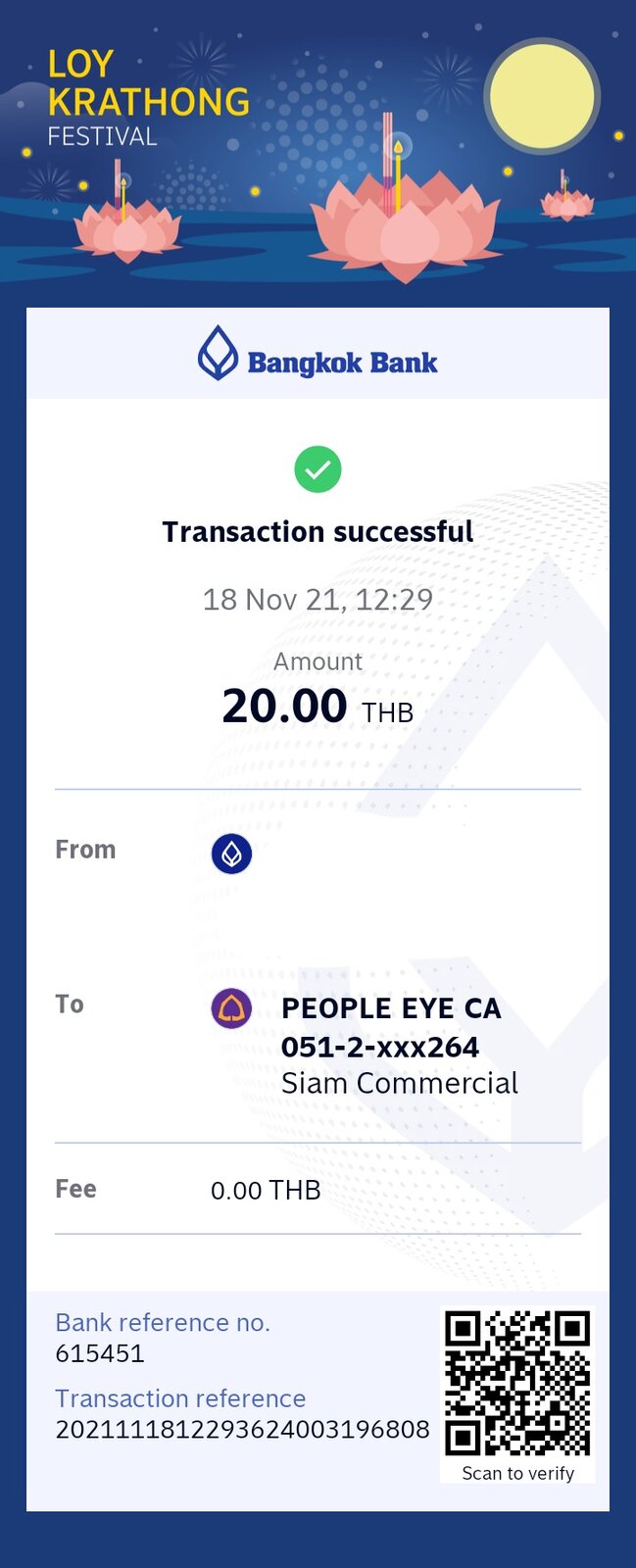Screen dimensions: 636x1568
Task: Click the QR code to verify
Action: [517, 1383]
